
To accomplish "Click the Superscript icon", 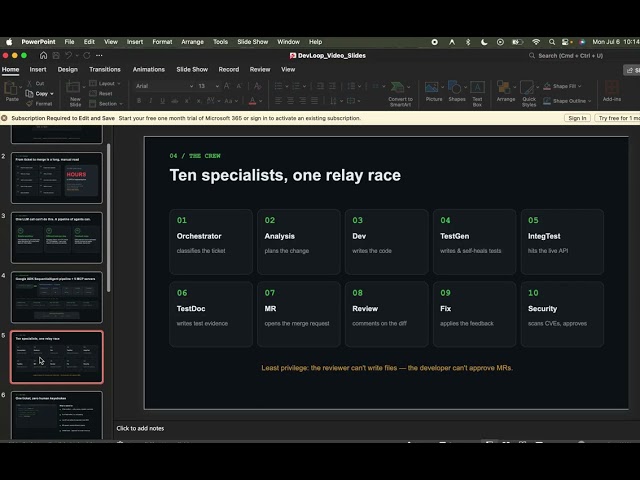I will pyautogui.click(x=187, y=101).
